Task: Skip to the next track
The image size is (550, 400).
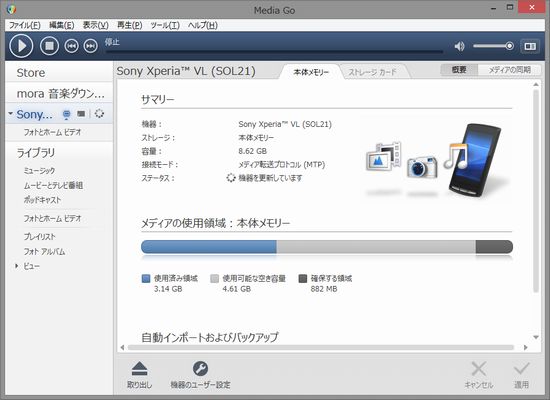Action: (x=90, y=46)
